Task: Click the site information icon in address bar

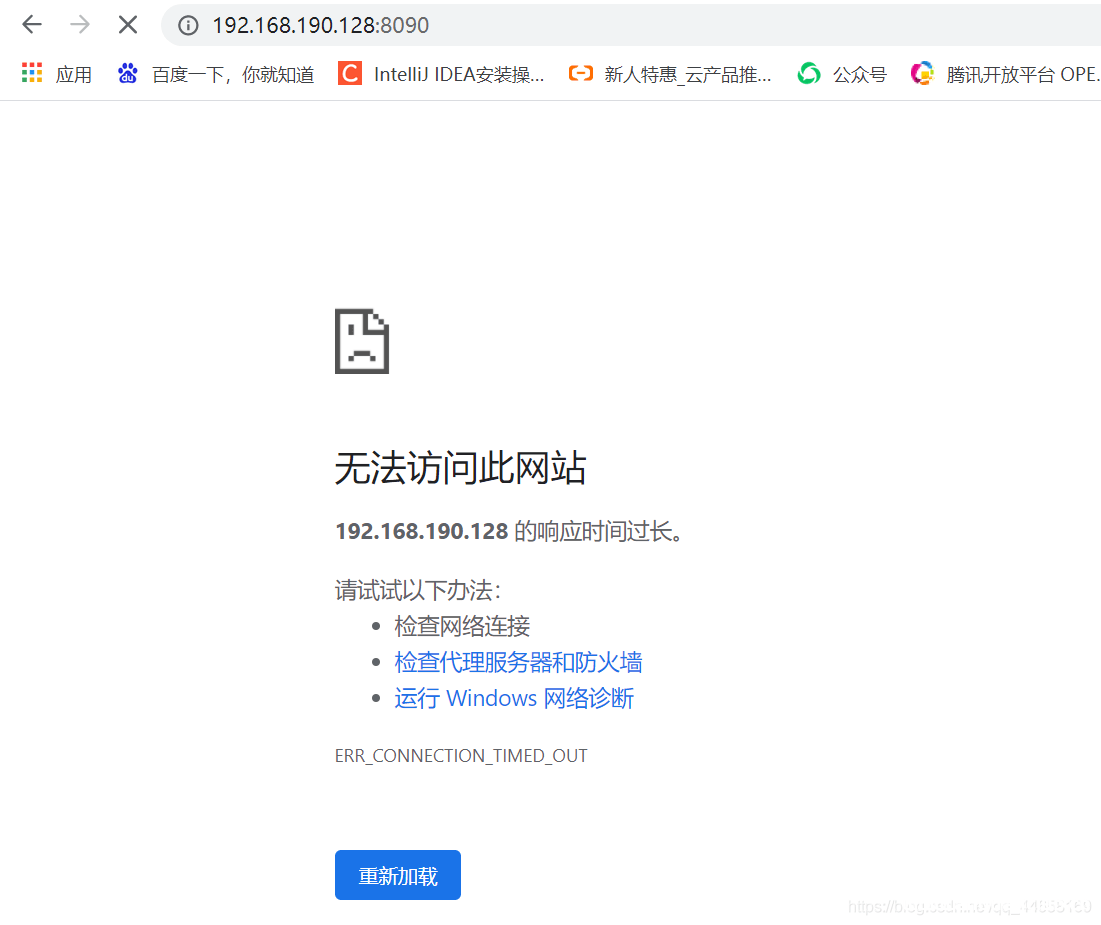Action: point(188,25)
